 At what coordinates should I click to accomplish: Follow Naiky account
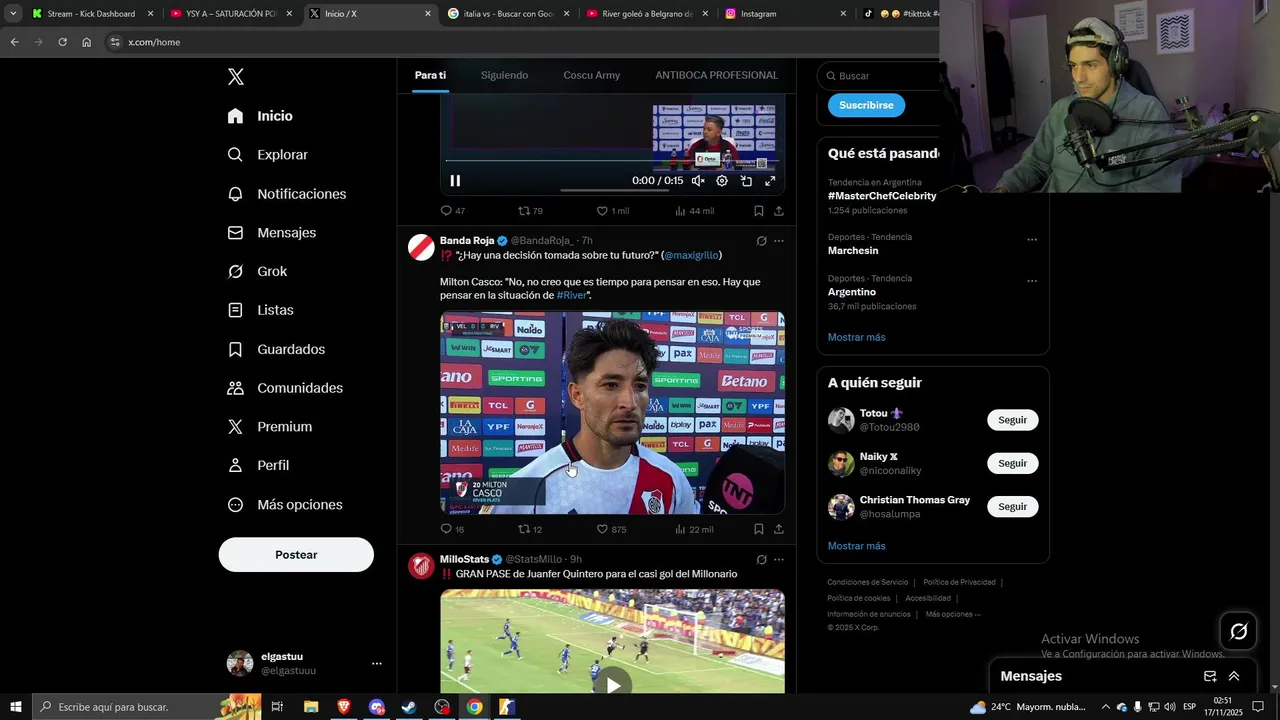pos(1012,463)
